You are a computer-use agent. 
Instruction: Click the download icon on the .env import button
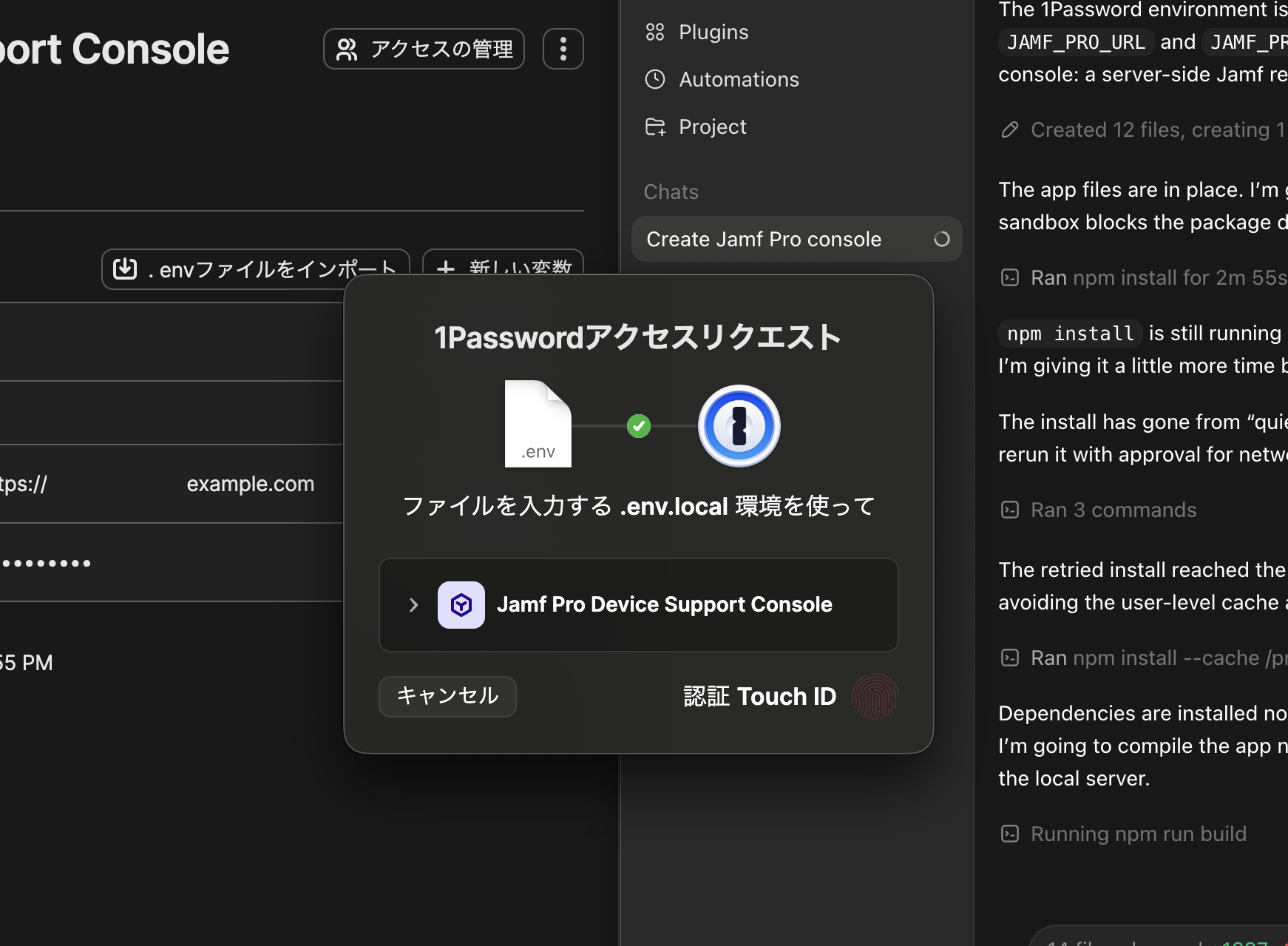coord(125,268)
